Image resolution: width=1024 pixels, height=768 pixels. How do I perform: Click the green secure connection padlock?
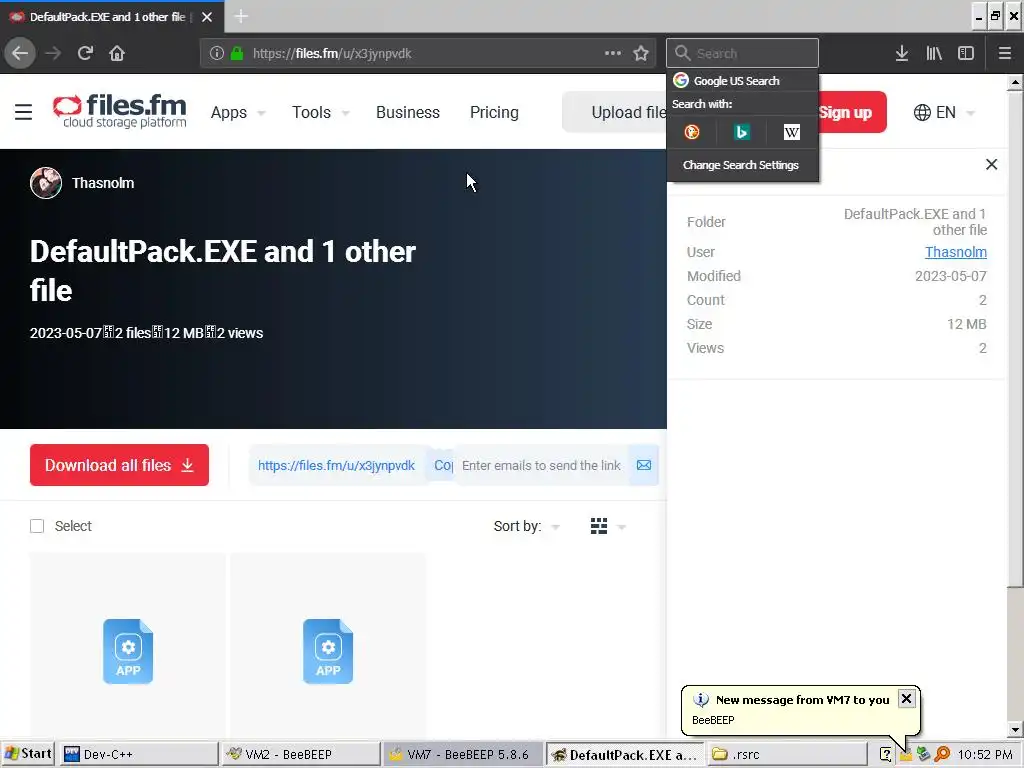(x=237, y=54)
